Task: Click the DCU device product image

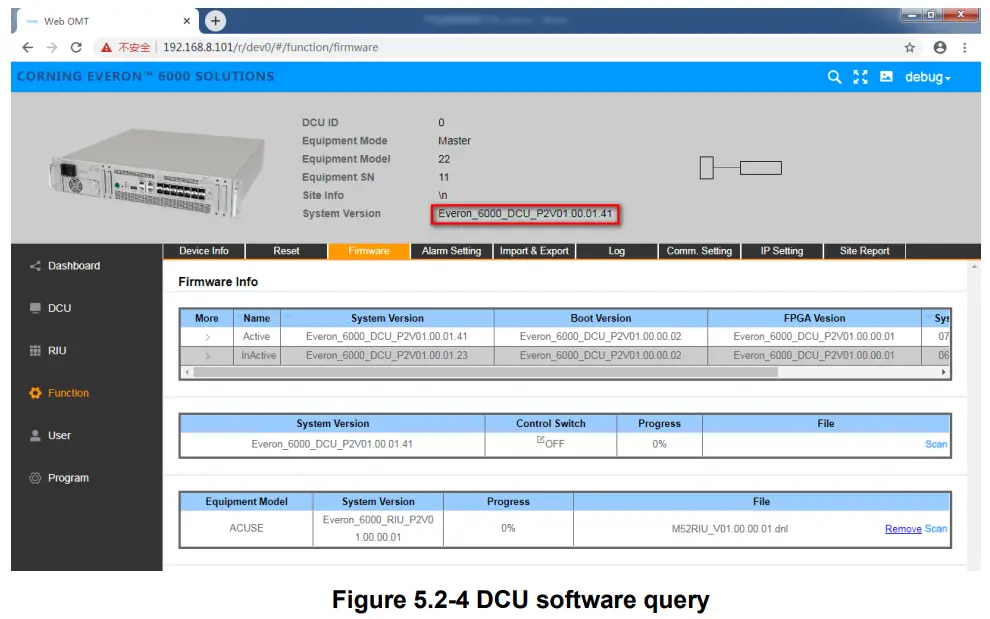Action: click(157, 172)
